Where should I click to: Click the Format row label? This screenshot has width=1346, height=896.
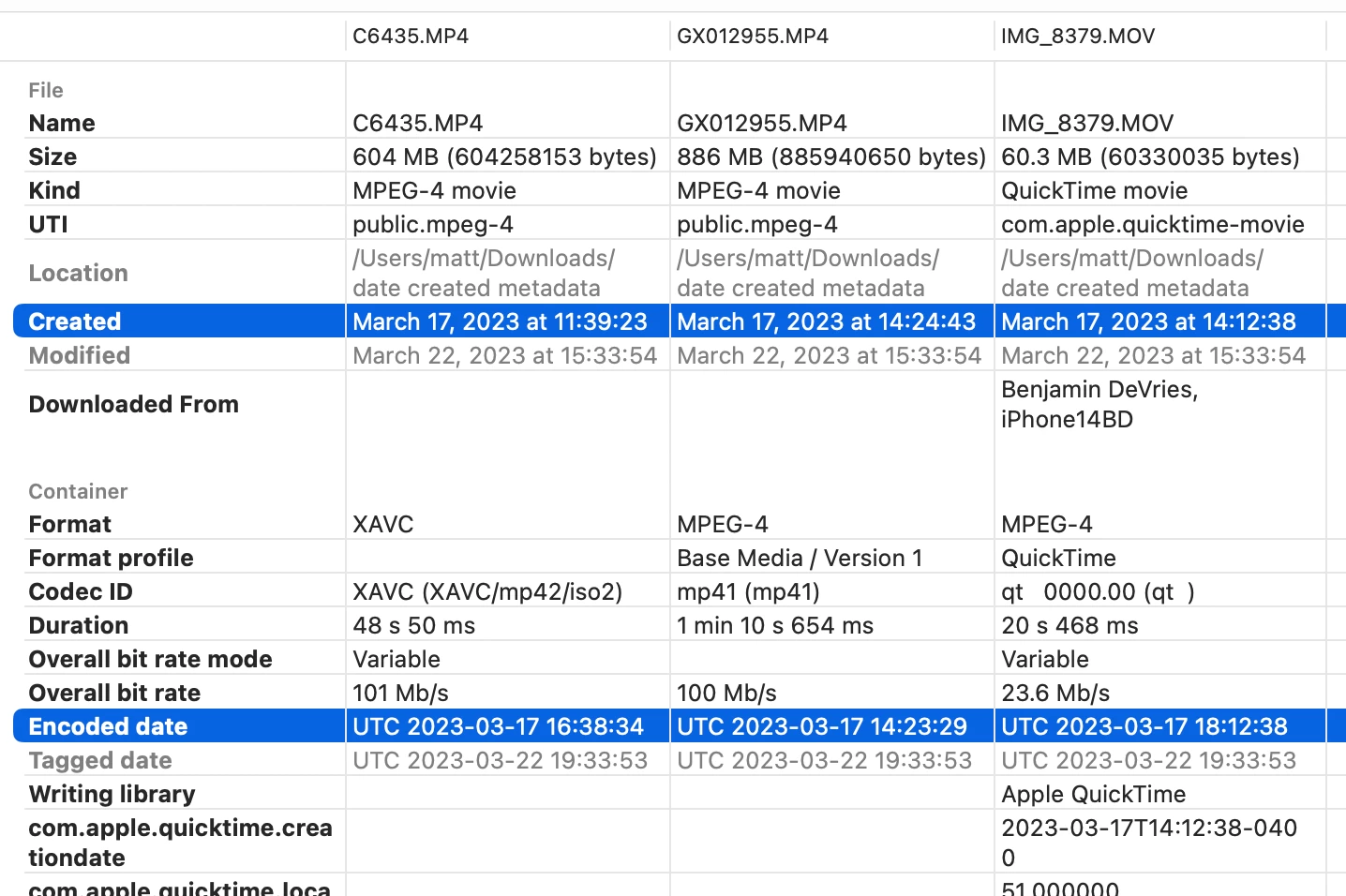[x=70, y=524]
